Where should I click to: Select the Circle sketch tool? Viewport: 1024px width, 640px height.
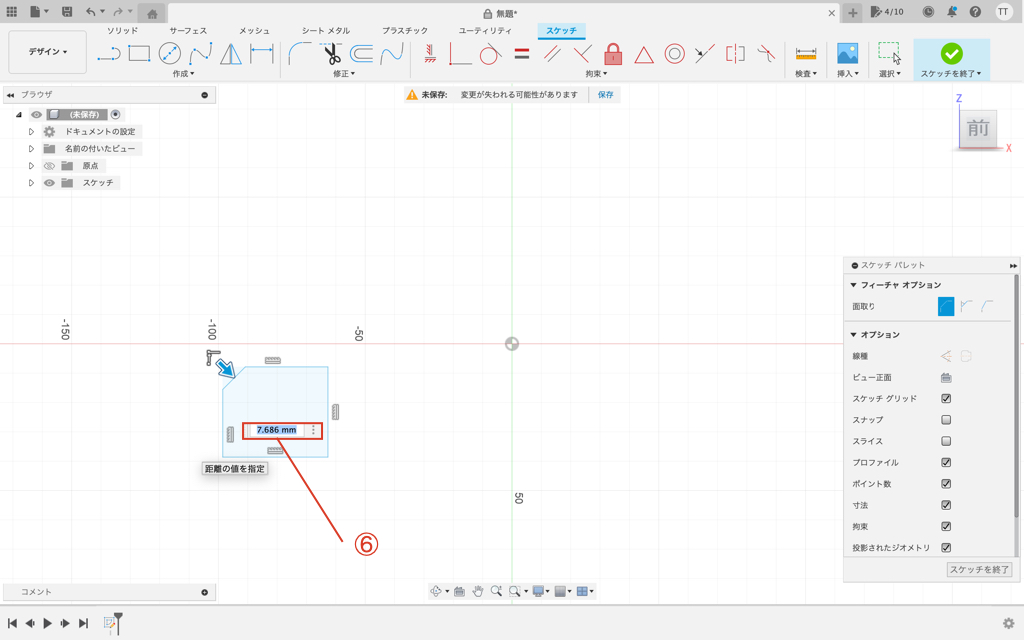point(170,54)
